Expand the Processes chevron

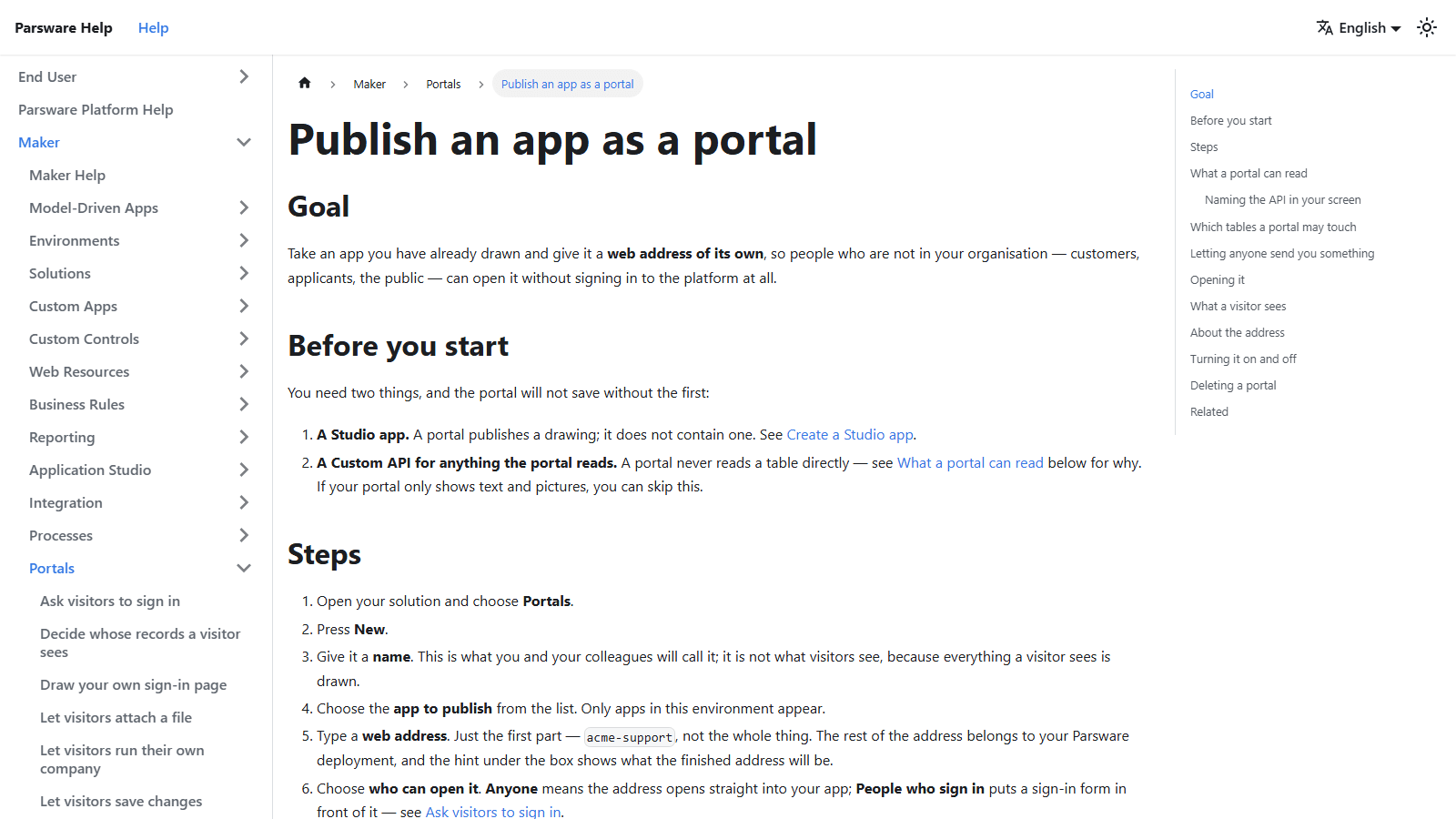click(244, 535)
